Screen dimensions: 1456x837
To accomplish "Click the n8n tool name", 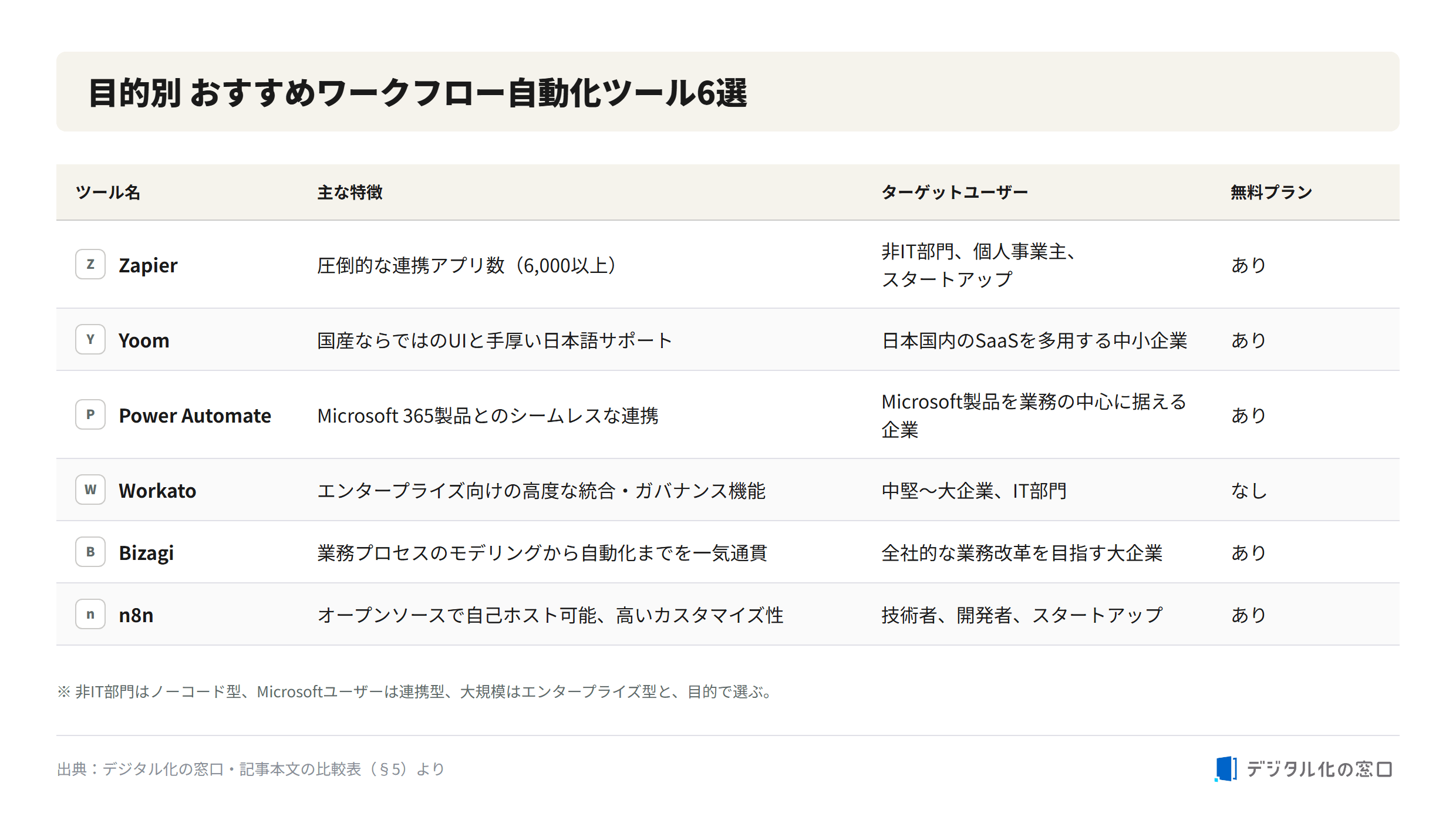I will point(136,615).
